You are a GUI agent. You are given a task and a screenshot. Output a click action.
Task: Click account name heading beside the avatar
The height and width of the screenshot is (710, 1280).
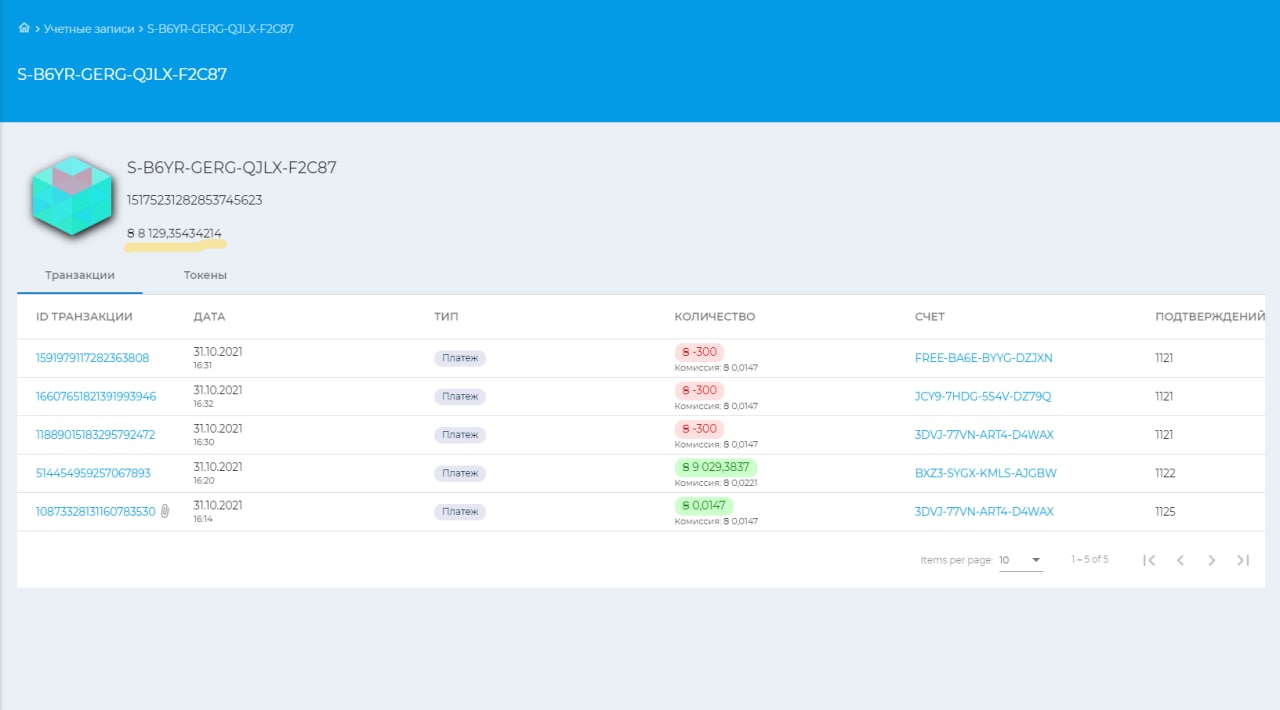(x=231, y=167)
